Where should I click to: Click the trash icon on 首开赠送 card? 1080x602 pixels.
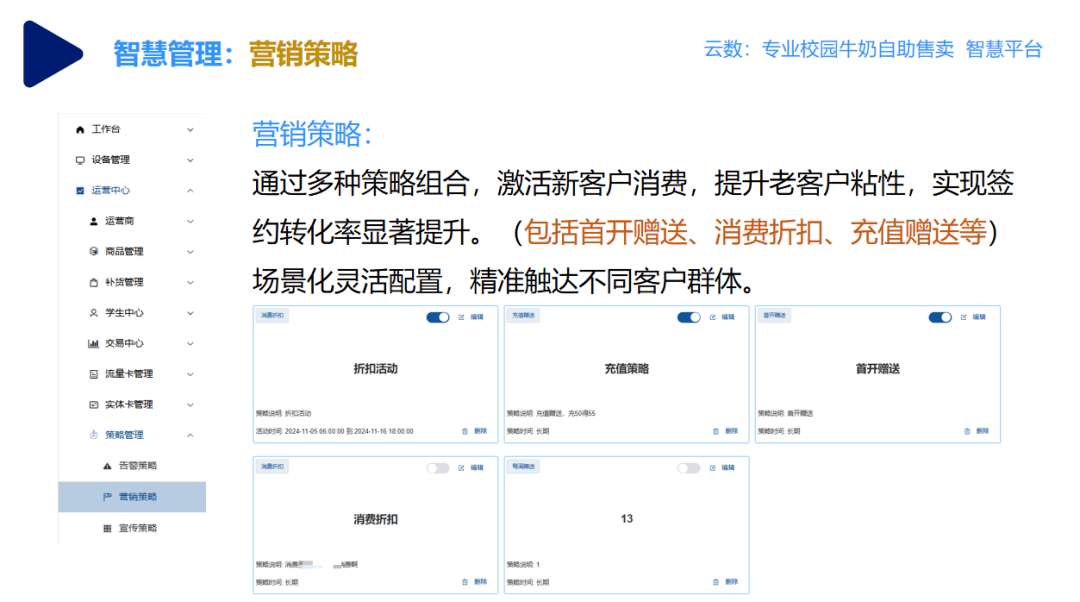click(966, 431)
